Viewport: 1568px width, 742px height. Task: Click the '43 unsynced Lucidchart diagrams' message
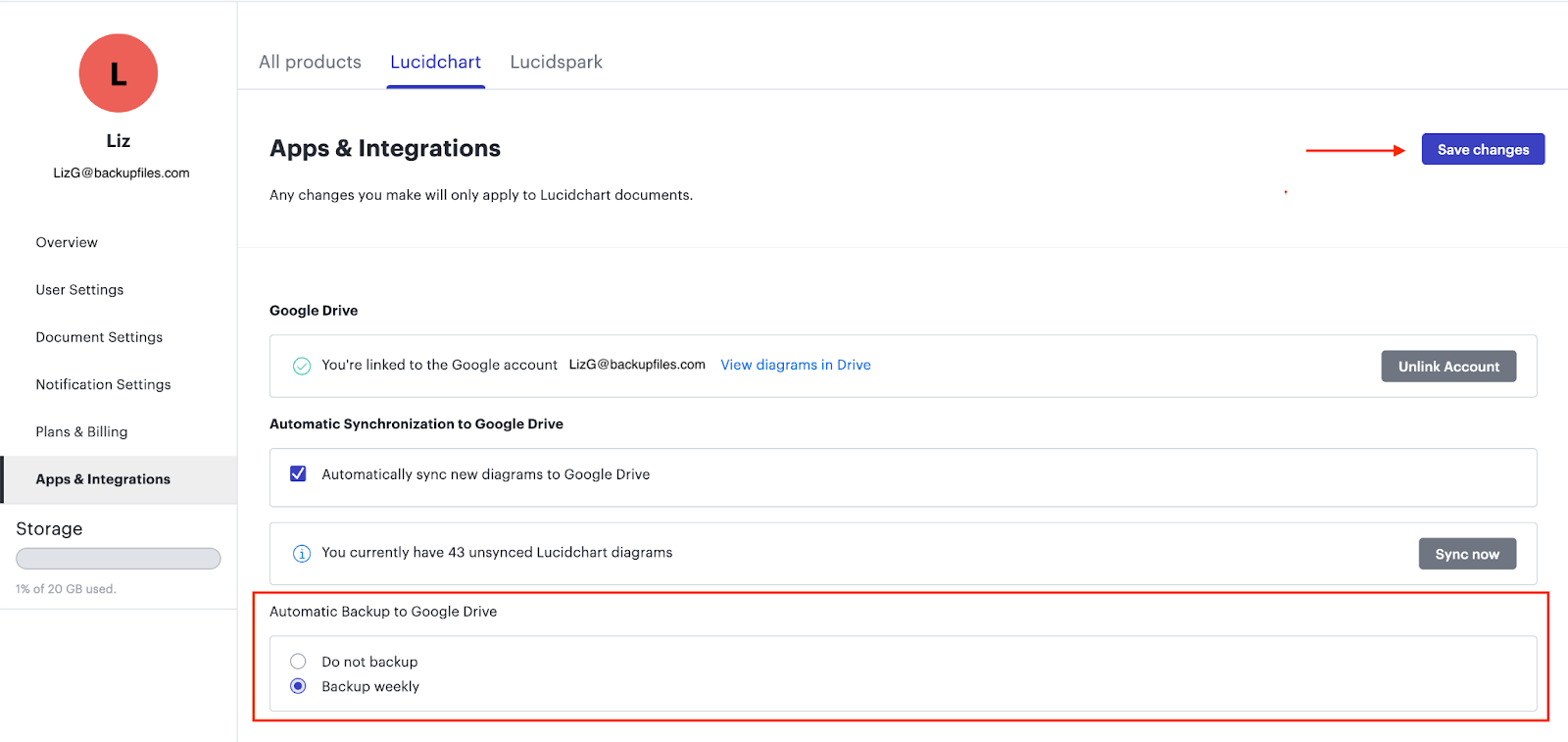click(497, 553)
